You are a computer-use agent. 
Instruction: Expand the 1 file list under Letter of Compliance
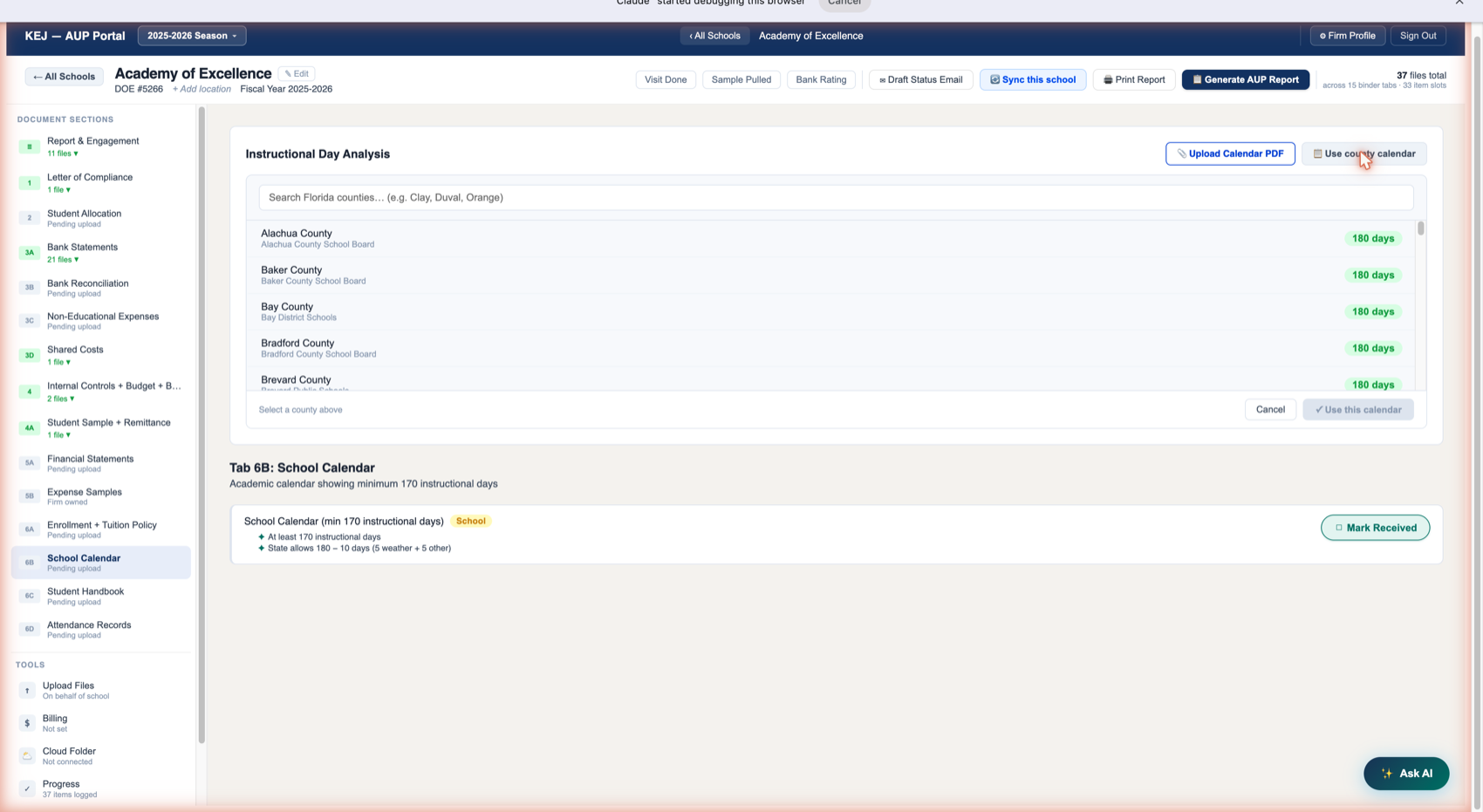(58, 189)
